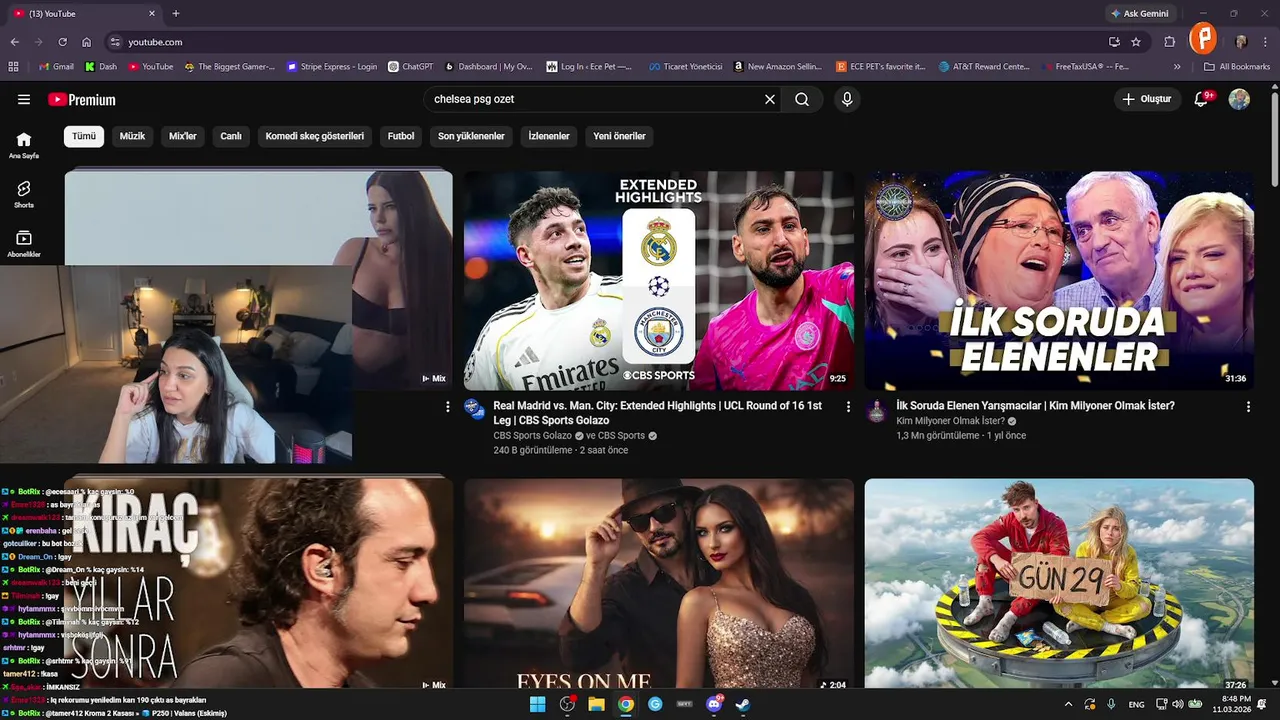Screen dimensions: 1280x720
Task: Click the Oluştur create button
Action: tap(1146, 99)
